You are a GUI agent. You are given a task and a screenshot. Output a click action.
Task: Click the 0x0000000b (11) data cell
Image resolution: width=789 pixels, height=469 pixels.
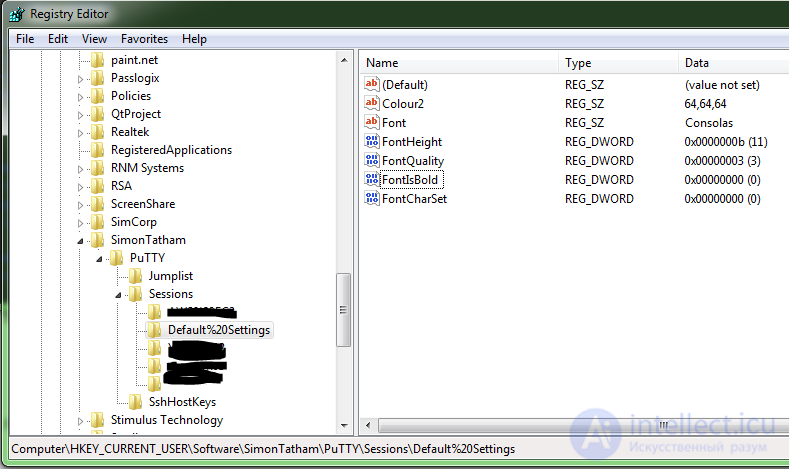point(726,142)
